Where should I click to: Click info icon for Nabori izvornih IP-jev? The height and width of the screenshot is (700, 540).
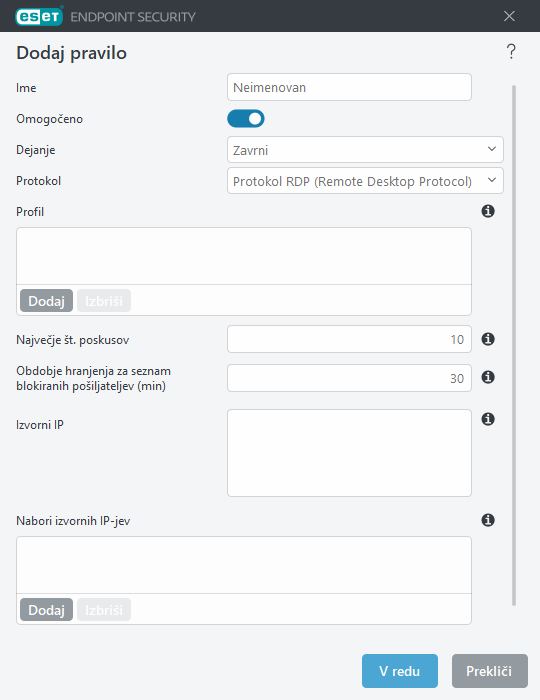[488, 520]
